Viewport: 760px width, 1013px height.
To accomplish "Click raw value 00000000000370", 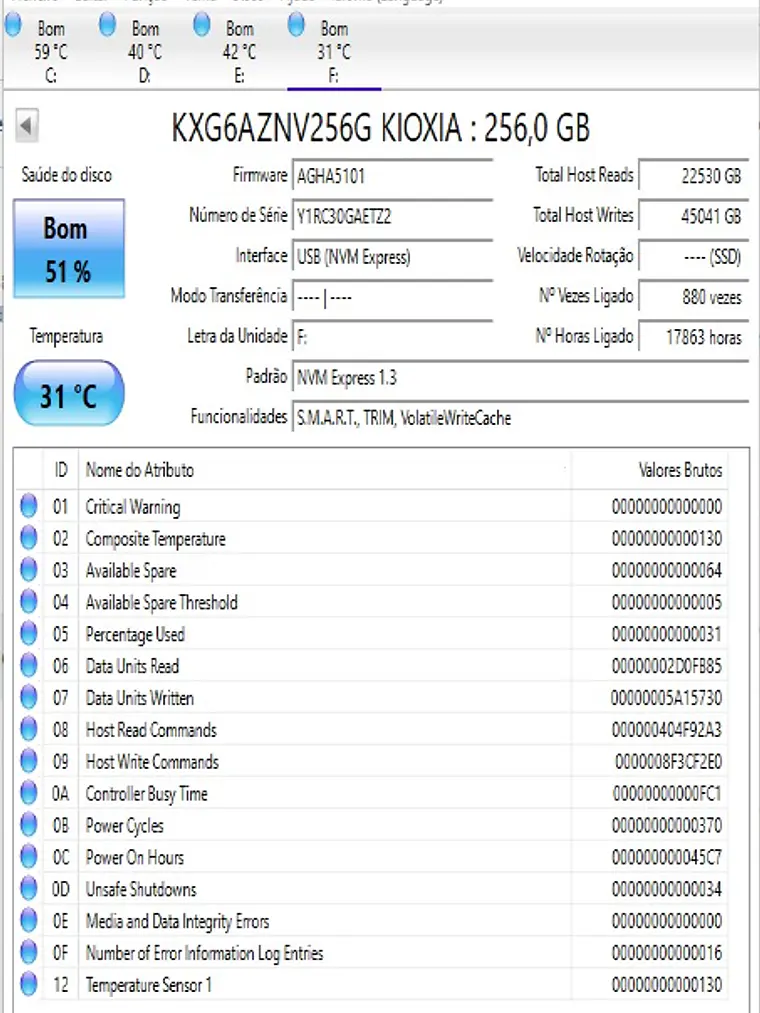I will [666, 826].
